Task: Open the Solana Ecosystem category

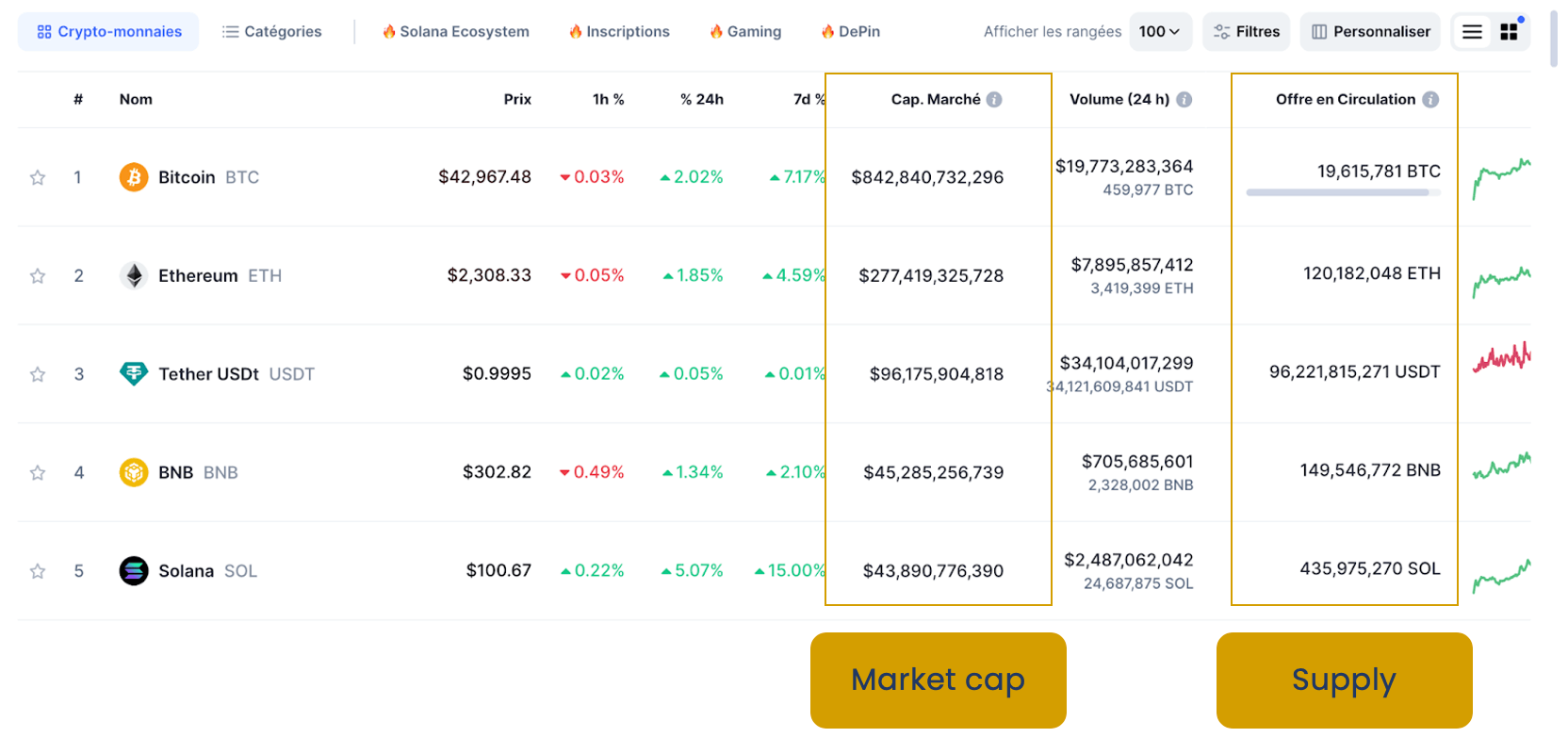Action: click(x=456, y=30)
